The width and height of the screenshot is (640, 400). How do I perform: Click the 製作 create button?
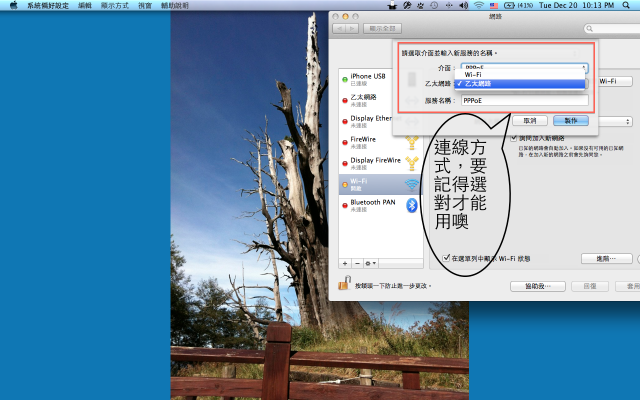[571, 121]
